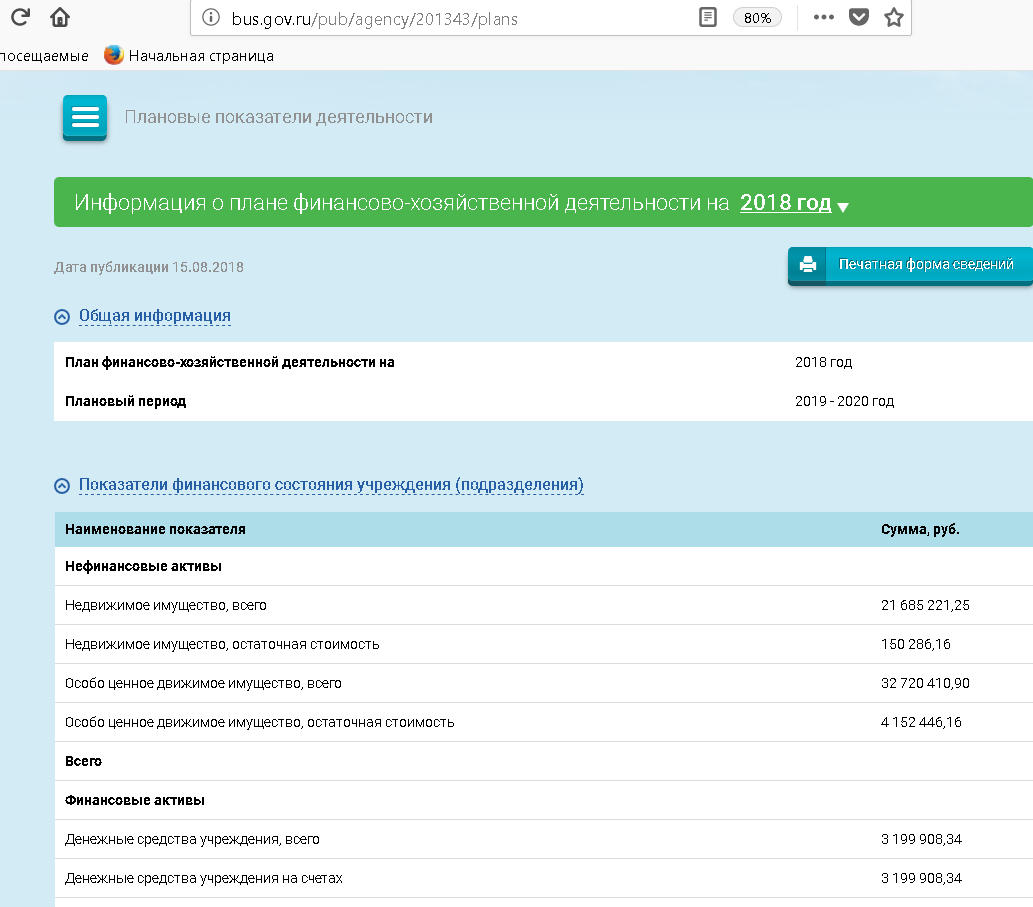This screenshot has height=907, width=1033.
Task: Save page to Pocket icon
Action: click(x=858, y=17)
